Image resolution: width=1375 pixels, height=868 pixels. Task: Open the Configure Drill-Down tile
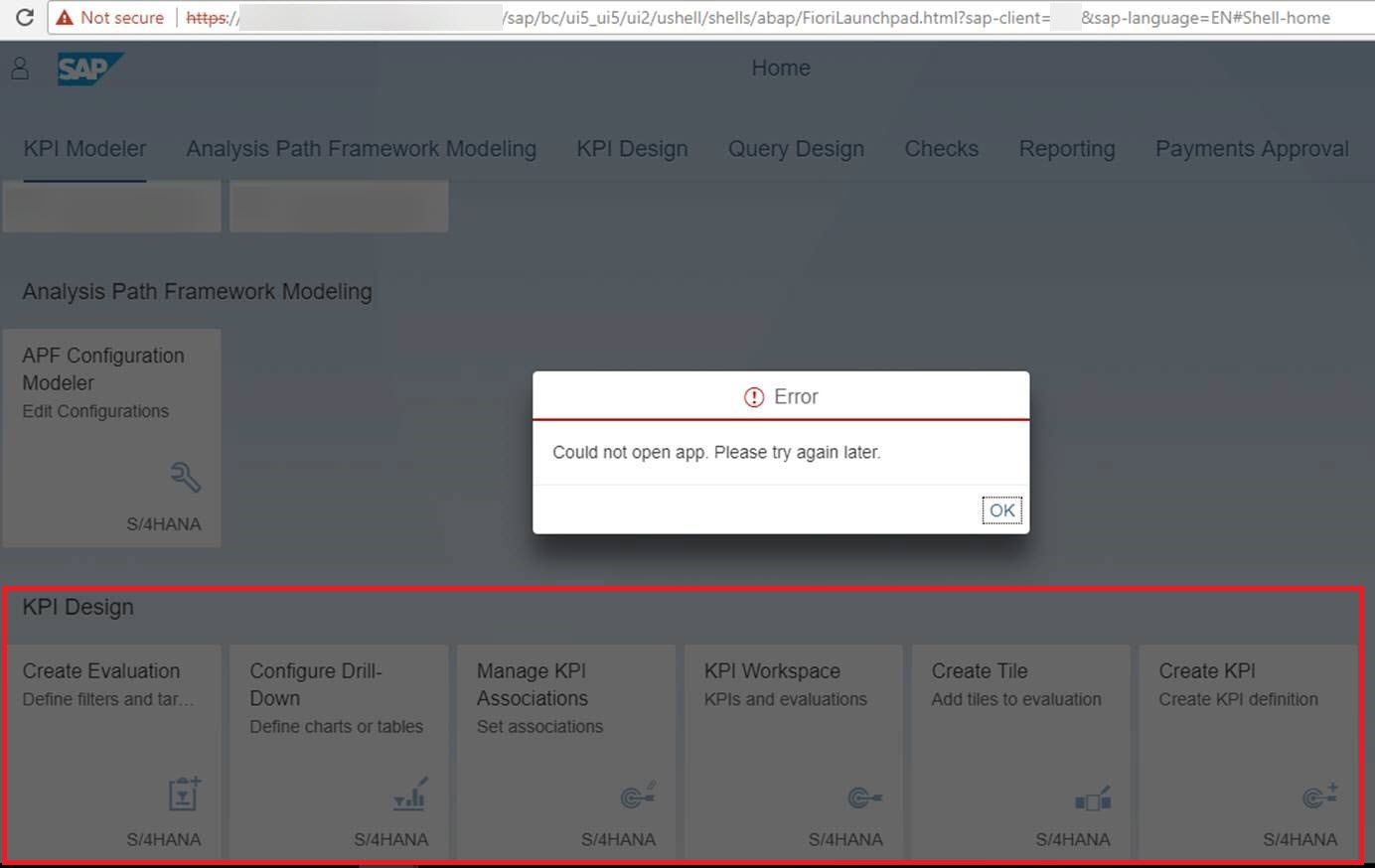coord(339,752)
